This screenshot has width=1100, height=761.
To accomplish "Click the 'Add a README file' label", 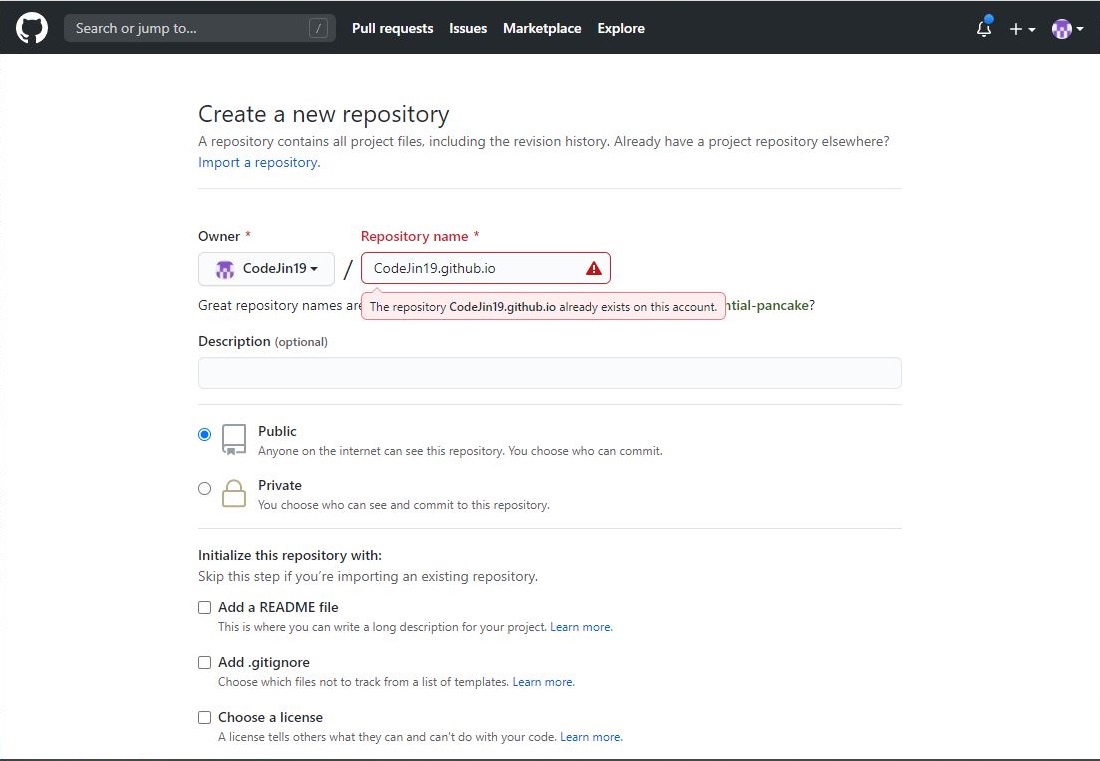I will point(278,607).
